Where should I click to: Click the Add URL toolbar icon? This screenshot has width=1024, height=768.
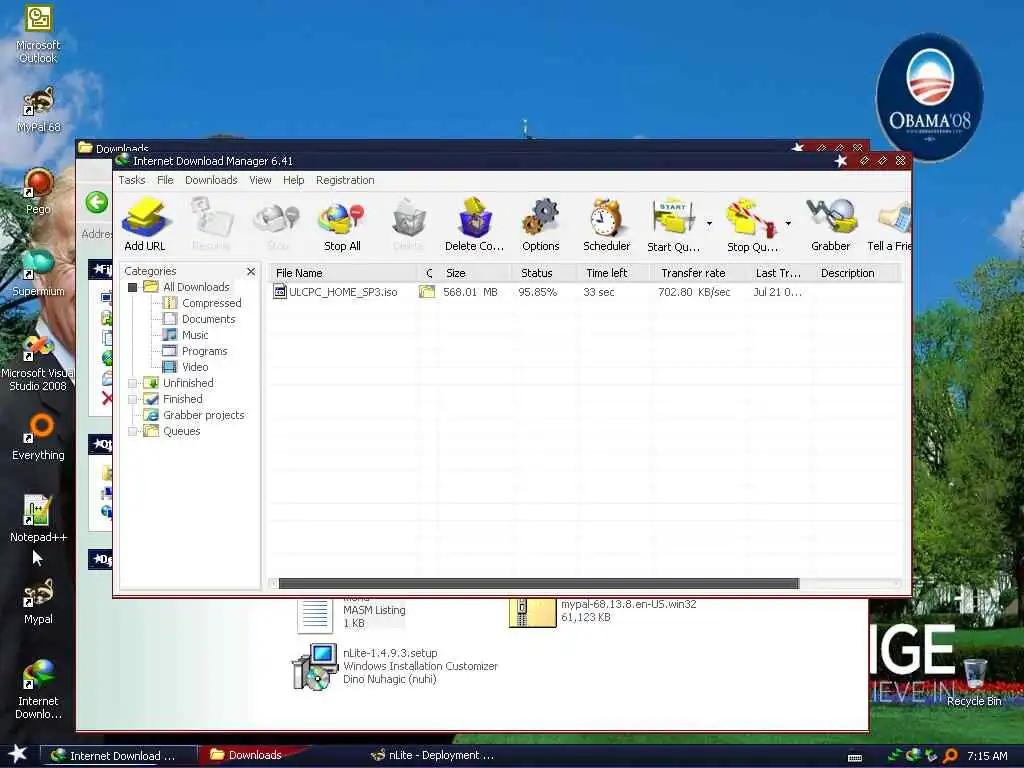pyautogui.click(x=145, y=224)
